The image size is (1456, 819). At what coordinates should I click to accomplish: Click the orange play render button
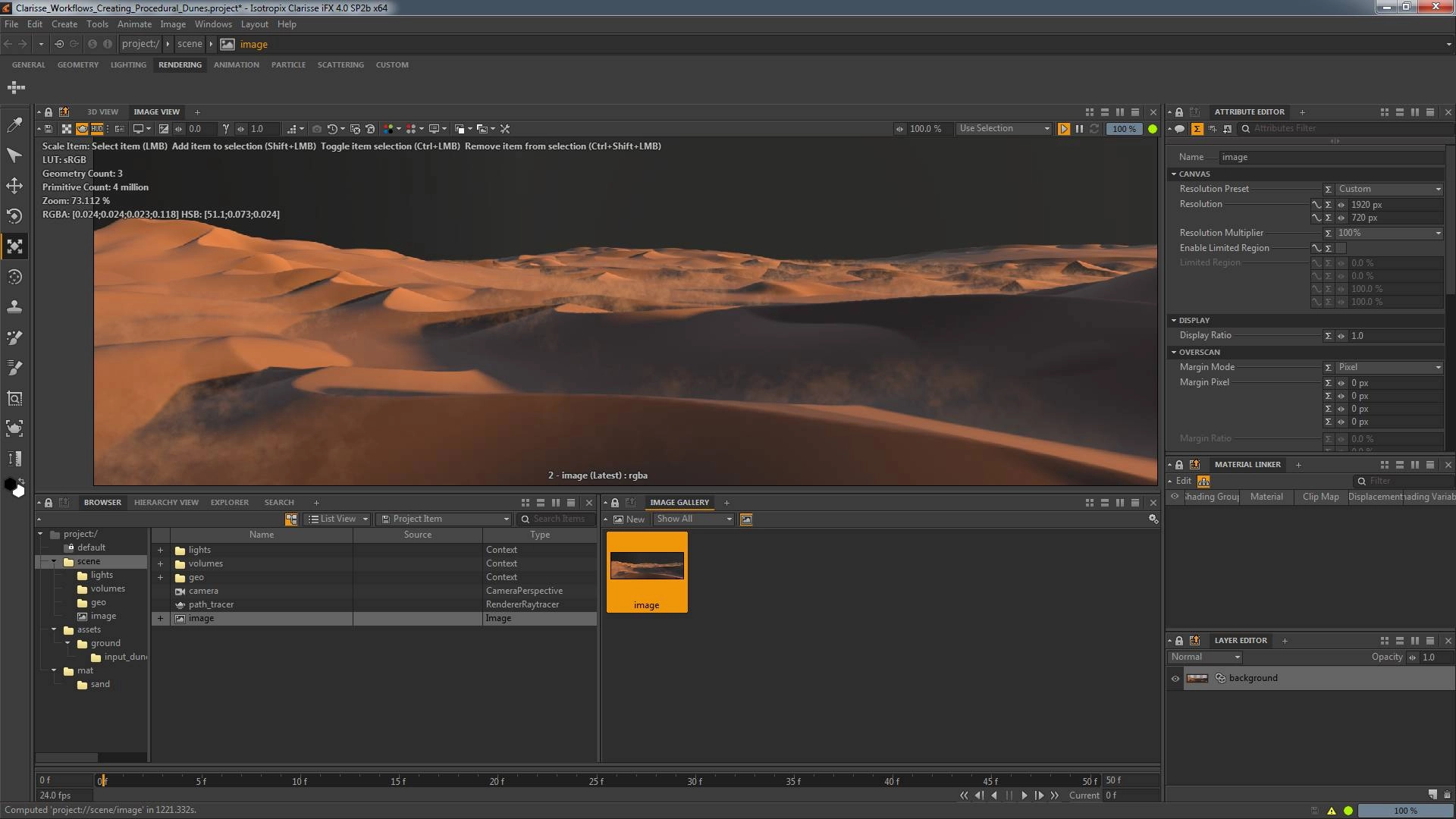[x=1064, y=129]
